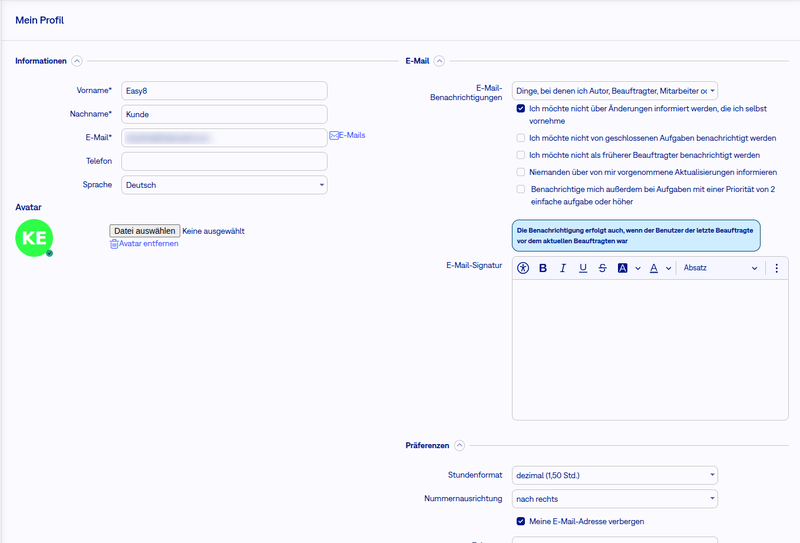Toggle italic formatting in signature editor
The height and width of the screenshot is (543, 800).
click(x=563, y=268)
